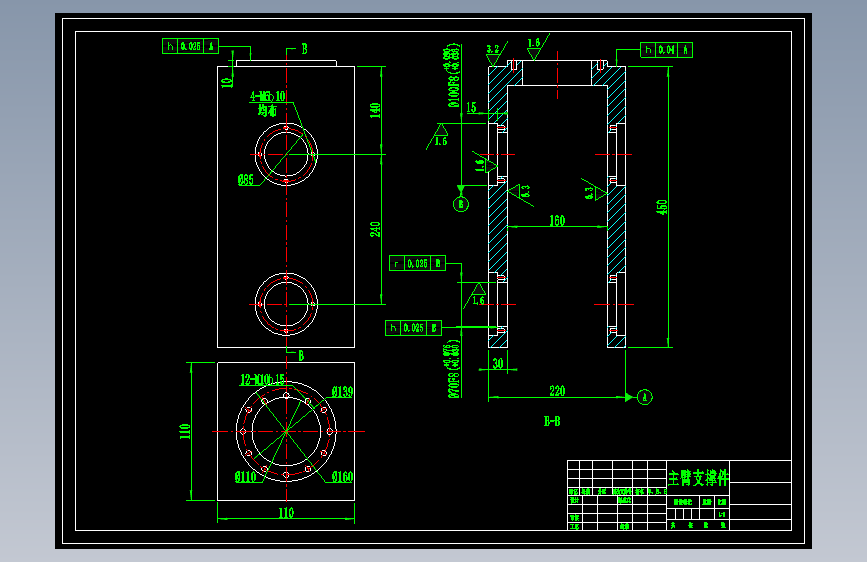867x562 pixels.
Task: Click the Ø110 diameter label
Action: [x=246, y=476]
